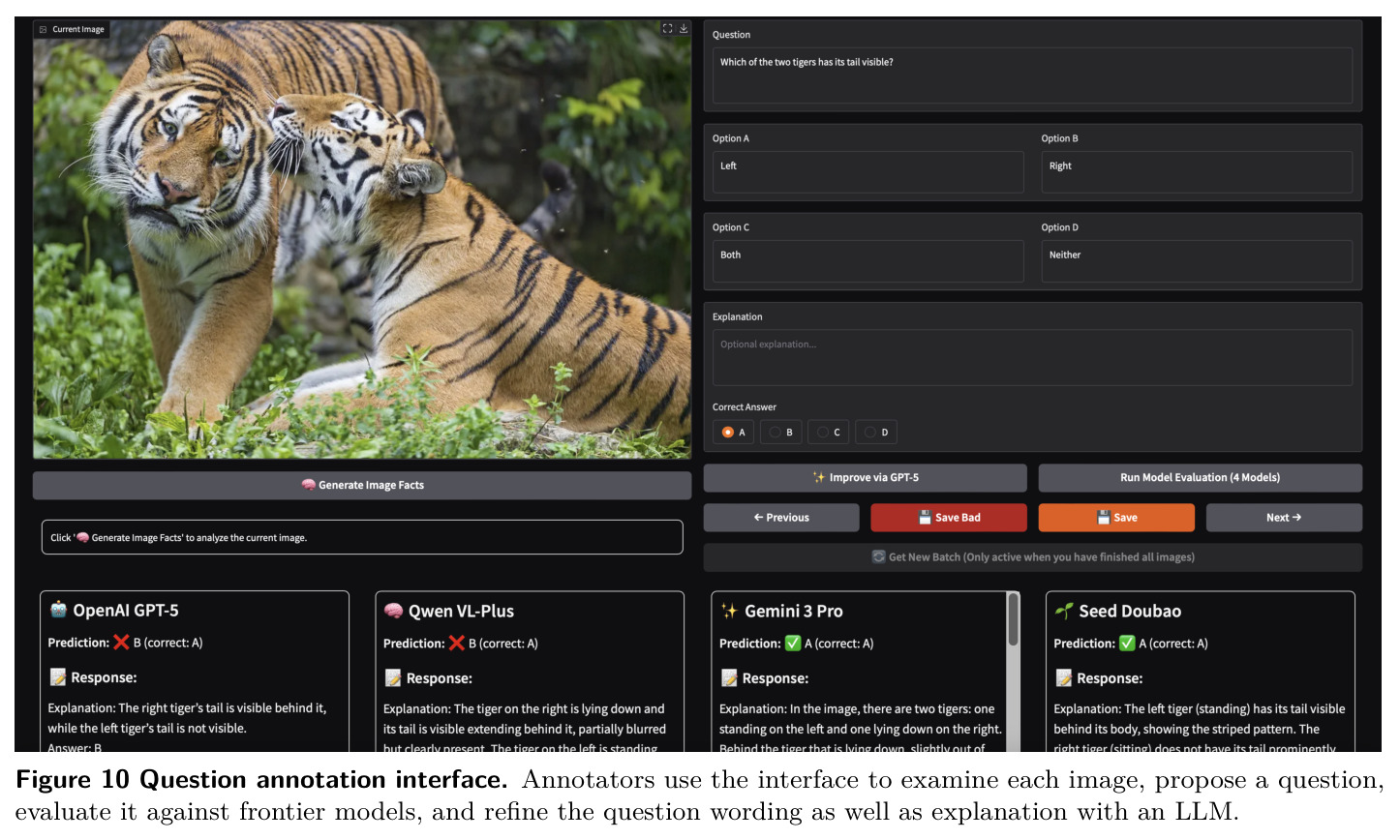Select correct answer radio D

tap(870, 433)
